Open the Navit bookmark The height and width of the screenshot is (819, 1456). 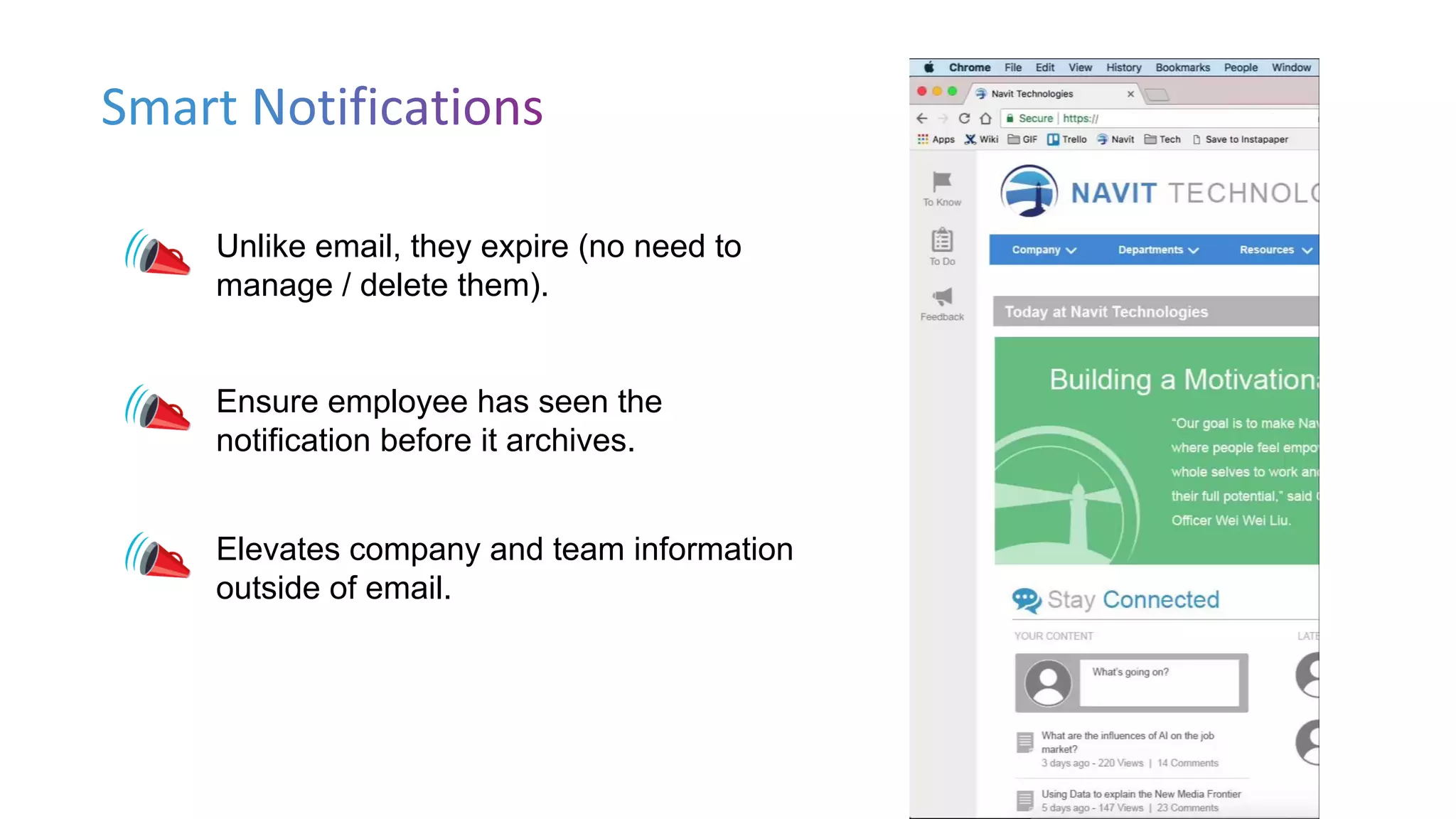point(1115,139)
